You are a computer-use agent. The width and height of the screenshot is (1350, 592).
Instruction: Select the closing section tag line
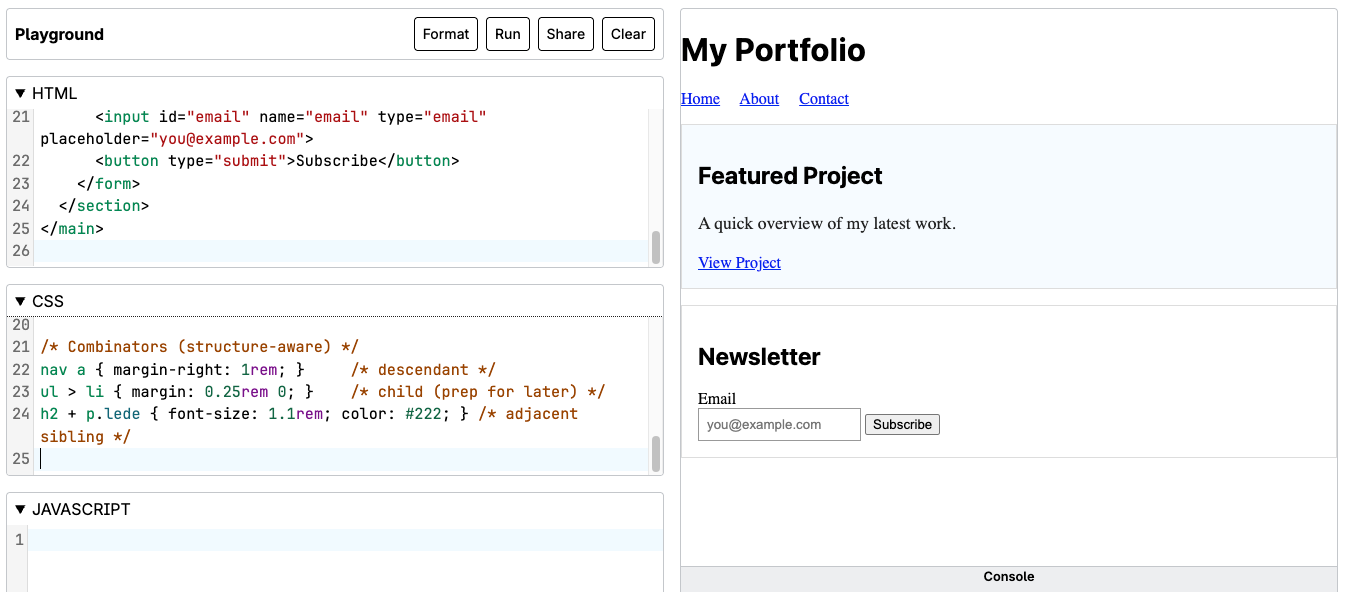click(x=104, y=205)
